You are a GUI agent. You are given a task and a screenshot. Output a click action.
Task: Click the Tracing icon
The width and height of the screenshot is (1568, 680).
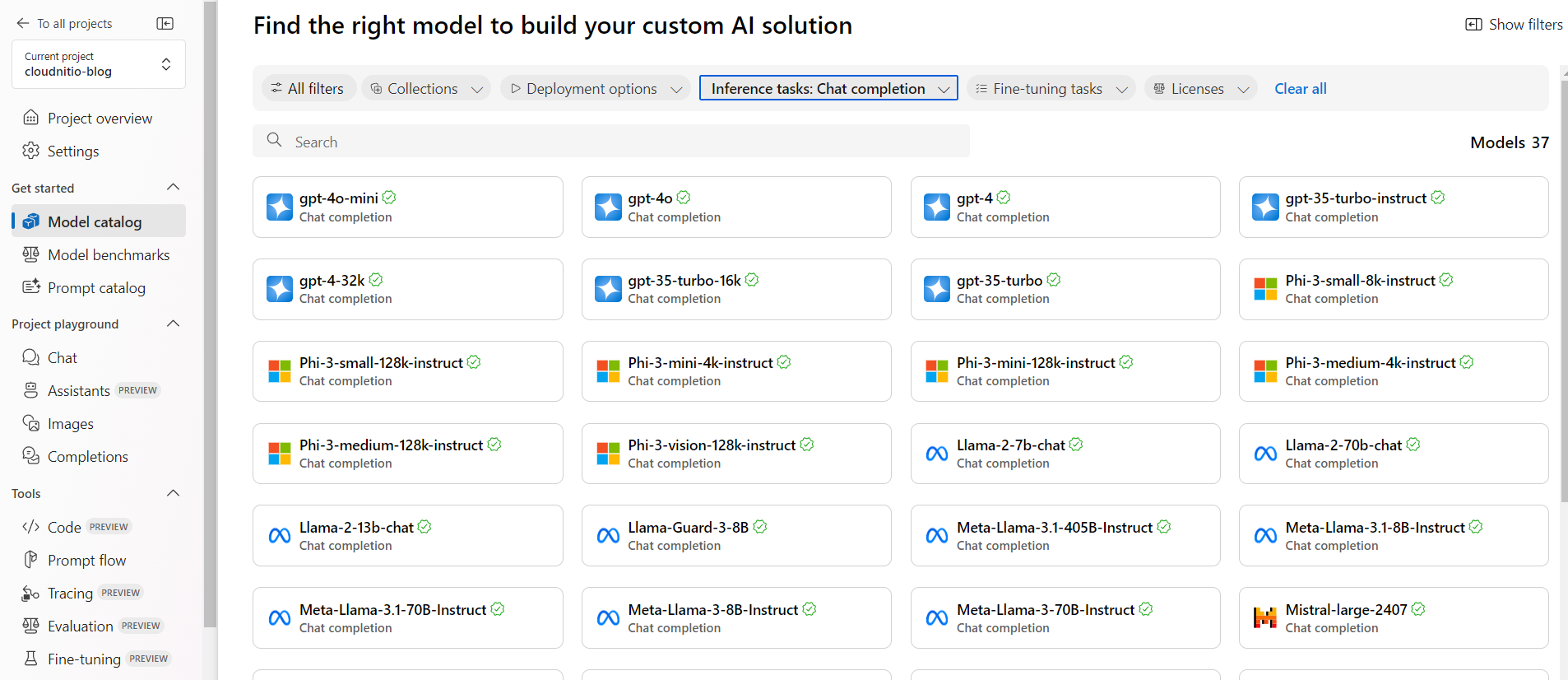[x=30, y=593]
